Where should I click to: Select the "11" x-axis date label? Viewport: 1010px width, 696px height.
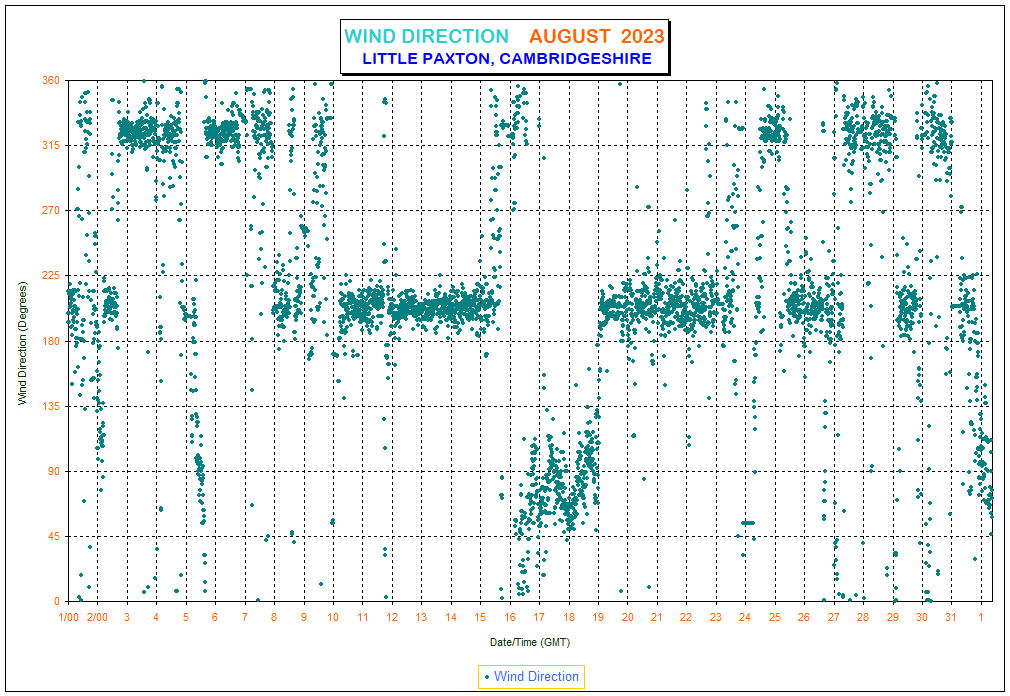tap(363, 617)
